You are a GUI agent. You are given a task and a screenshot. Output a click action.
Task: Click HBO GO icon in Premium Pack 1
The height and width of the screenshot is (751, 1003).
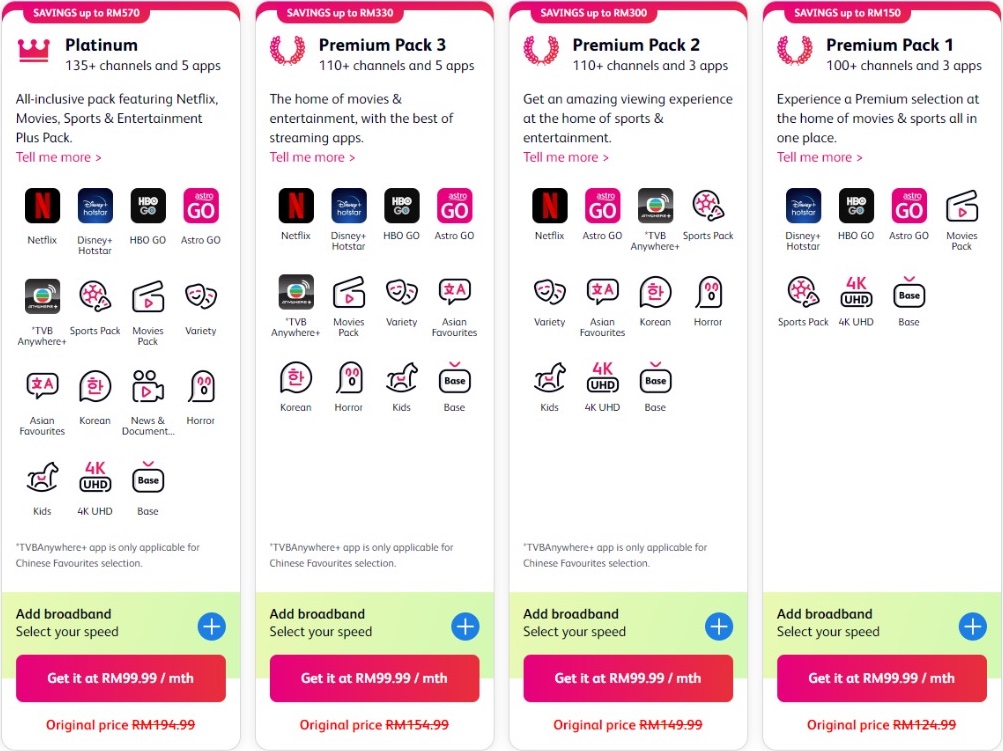tap(856, 206)
